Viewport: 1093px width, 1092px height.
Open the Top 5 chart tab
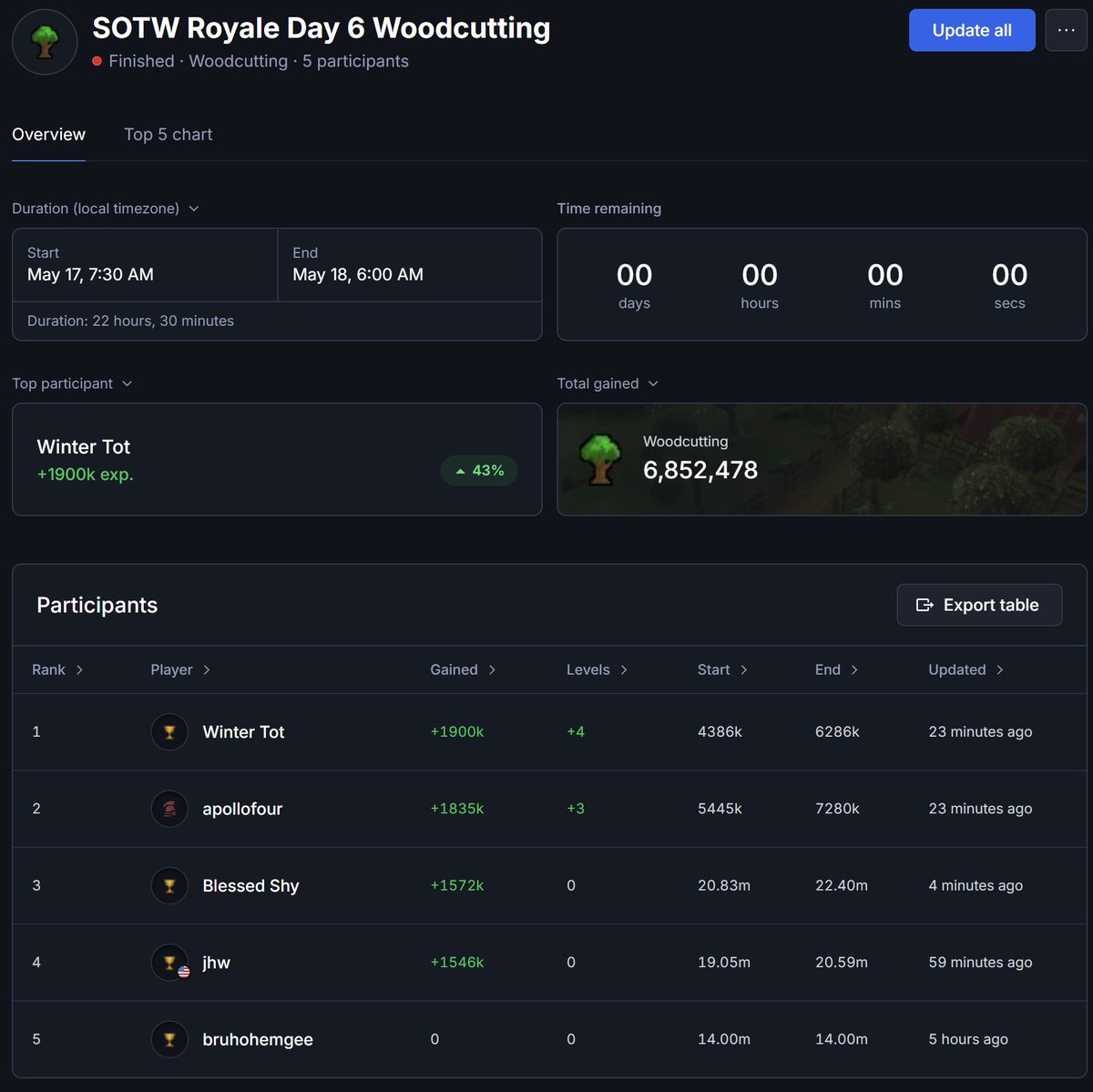[x=168, y=134]
